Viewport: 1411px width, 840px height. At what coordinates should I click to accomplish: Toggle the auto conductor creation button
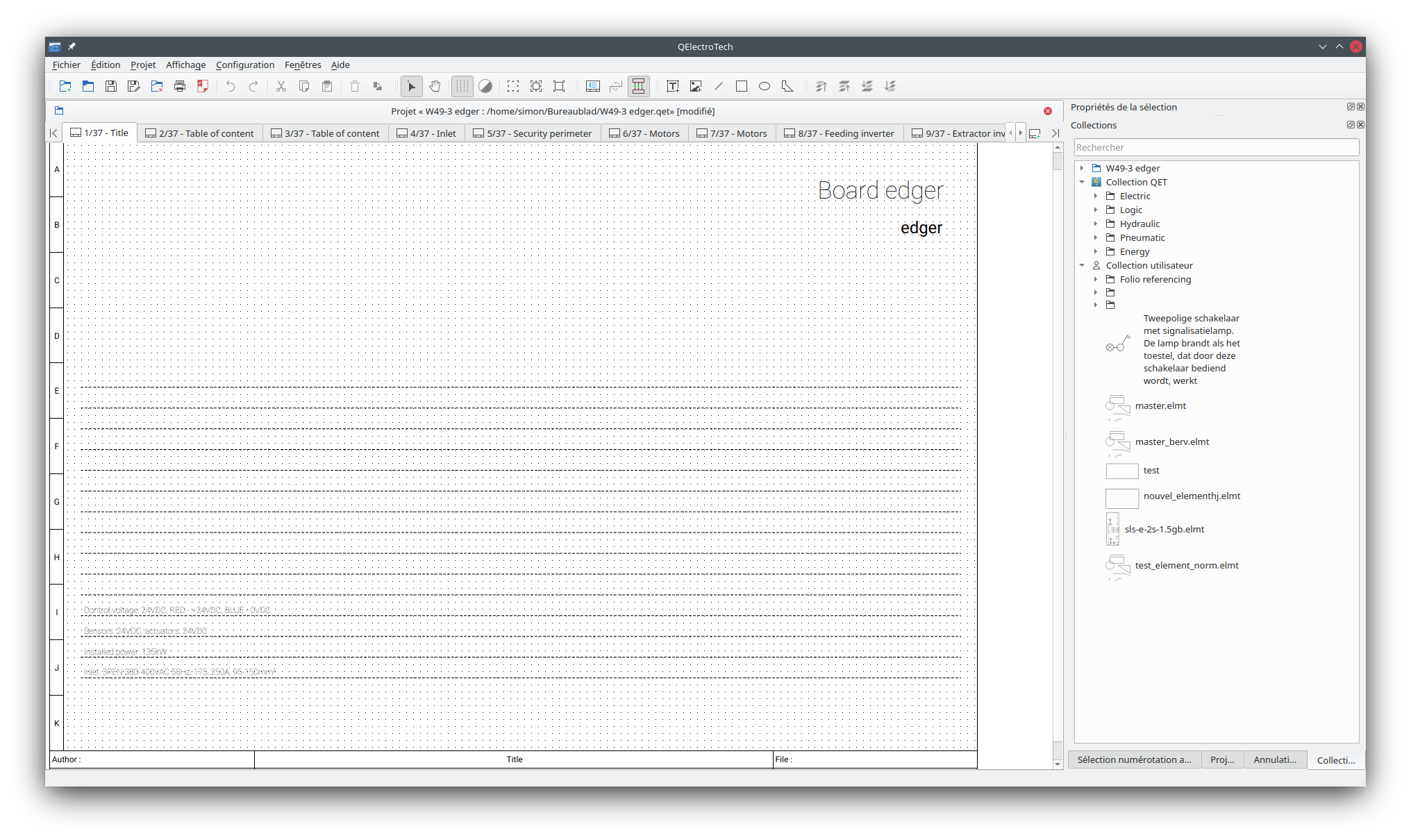coord(638,86)
